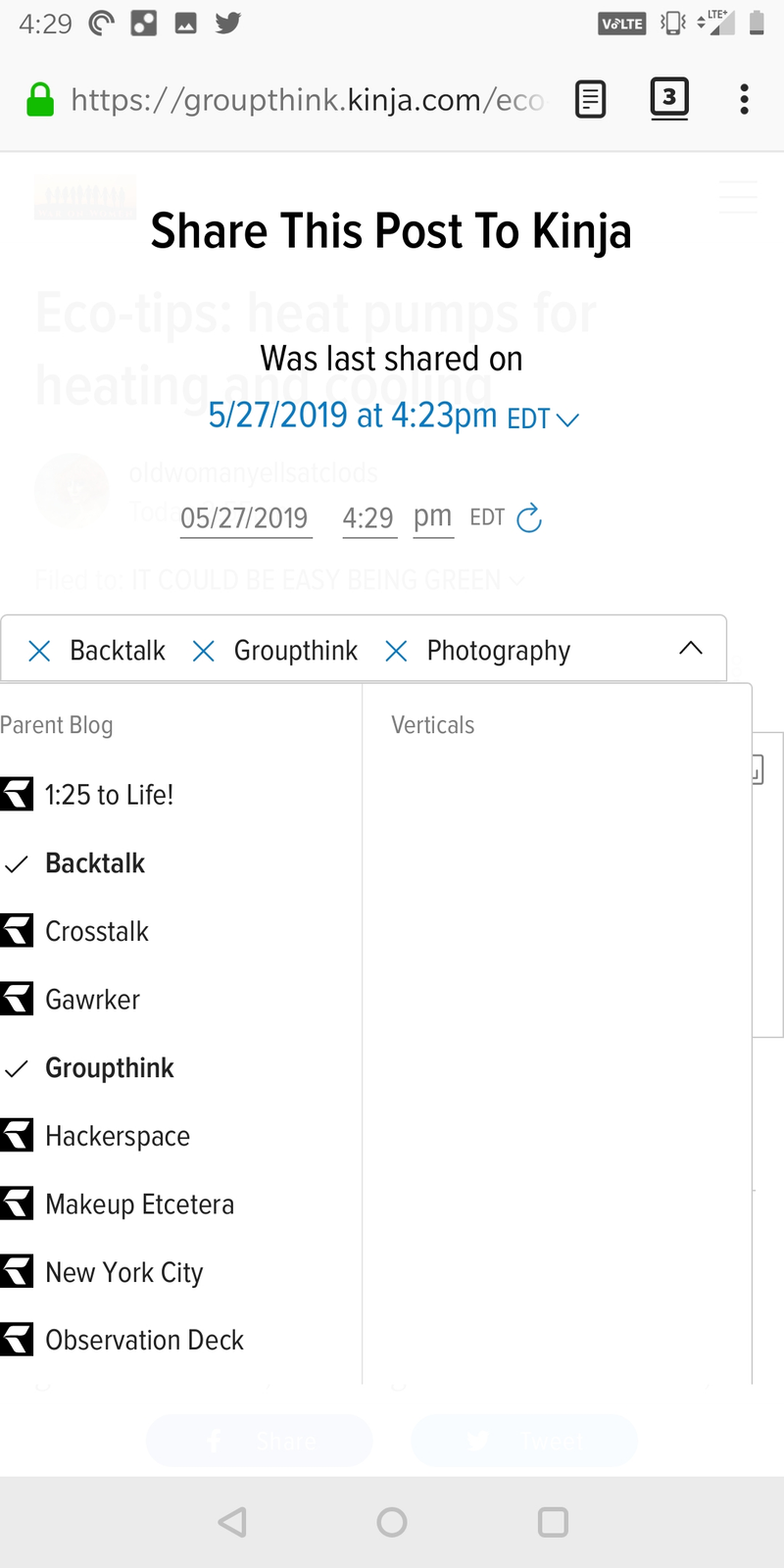Change the pm period field
This screenshot has width=784, height=1568.
[x=432, y=516]
